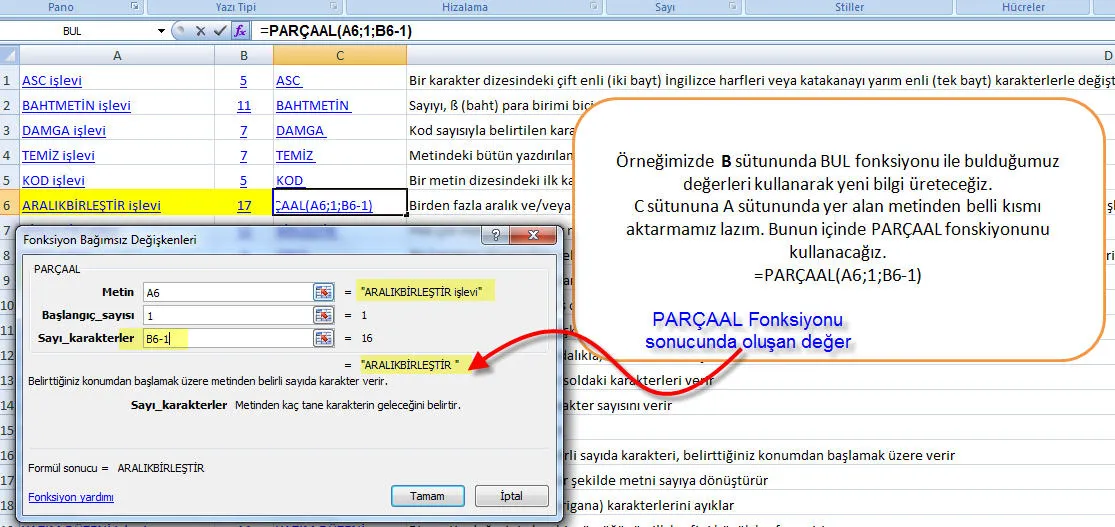Image resolution: width=1115 pixels, height=527 pixels.
Task: Collapse dialog using Metin range selector icon
Action: [323, 292]
